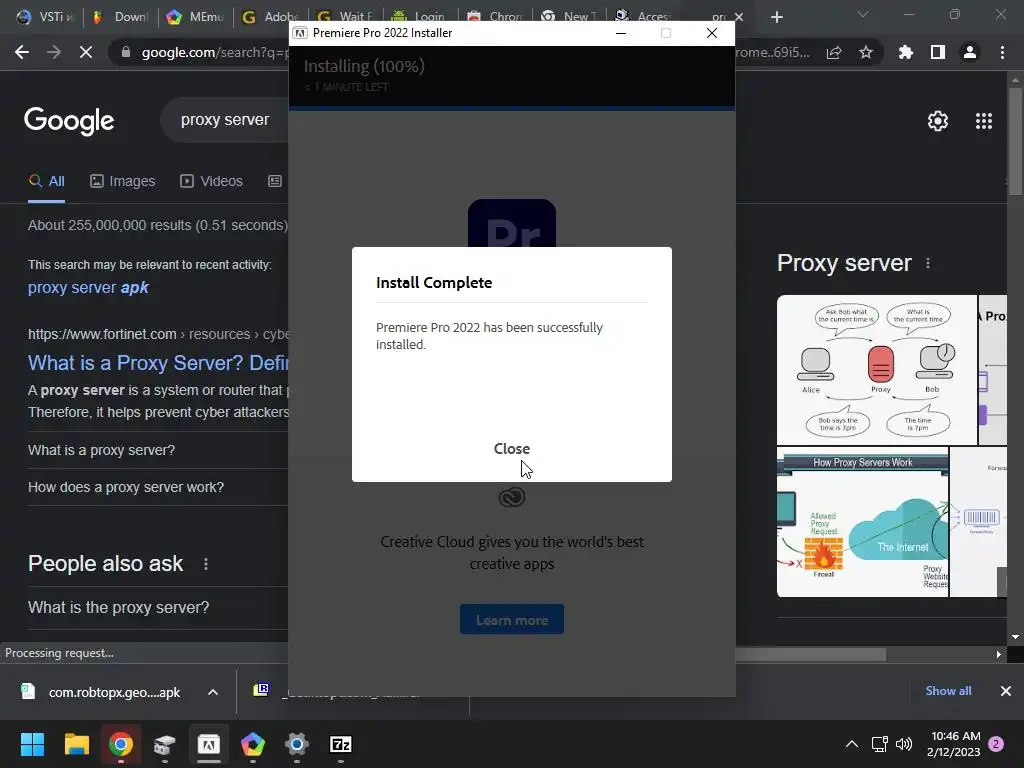The width and height of the screenshot is (1024, 768).
Task: Open How Proxy Servers Work image
Action: coord(862,522)
